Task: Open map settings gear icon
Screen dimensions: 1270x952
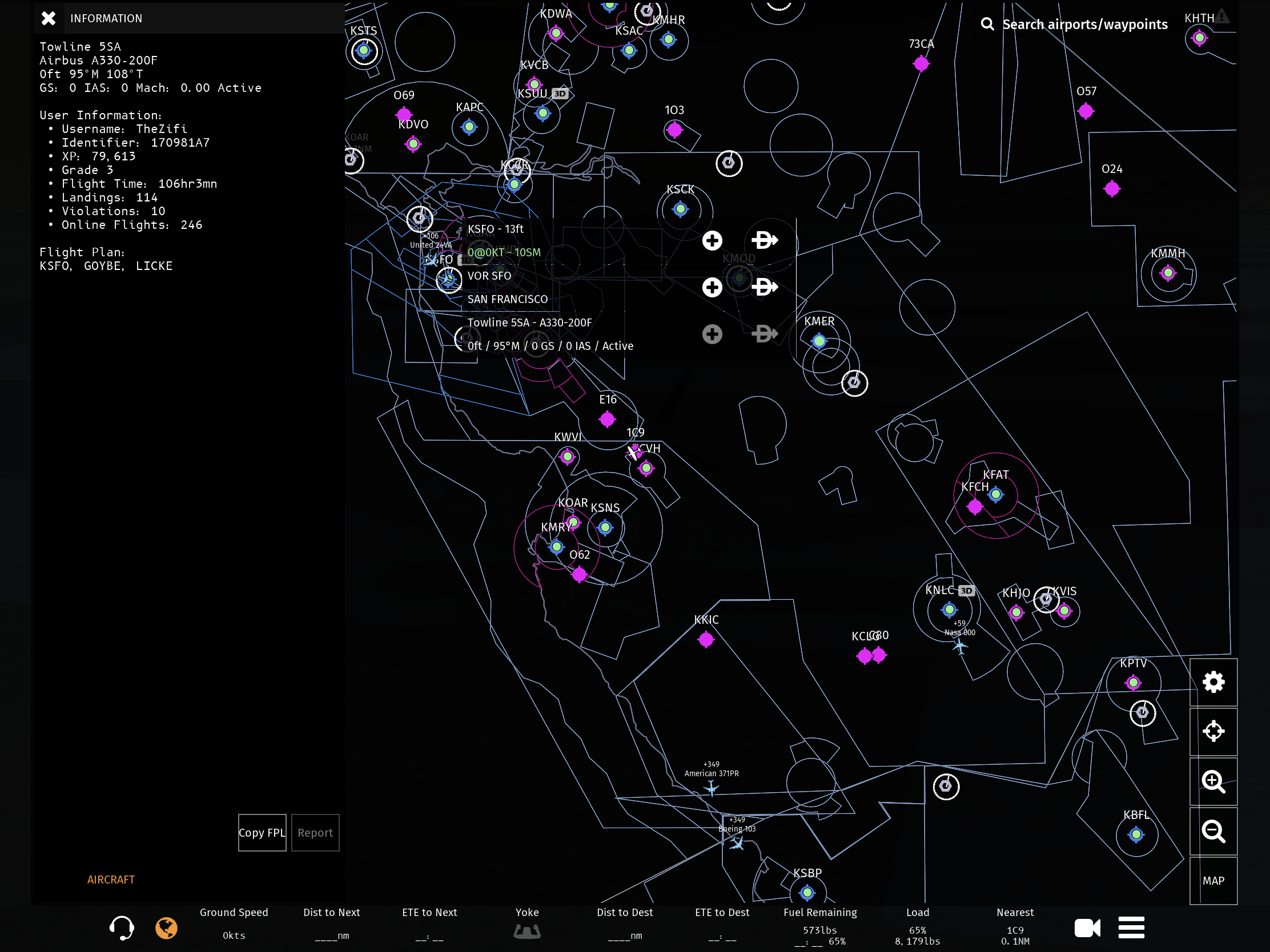Action: (1213, 682)
